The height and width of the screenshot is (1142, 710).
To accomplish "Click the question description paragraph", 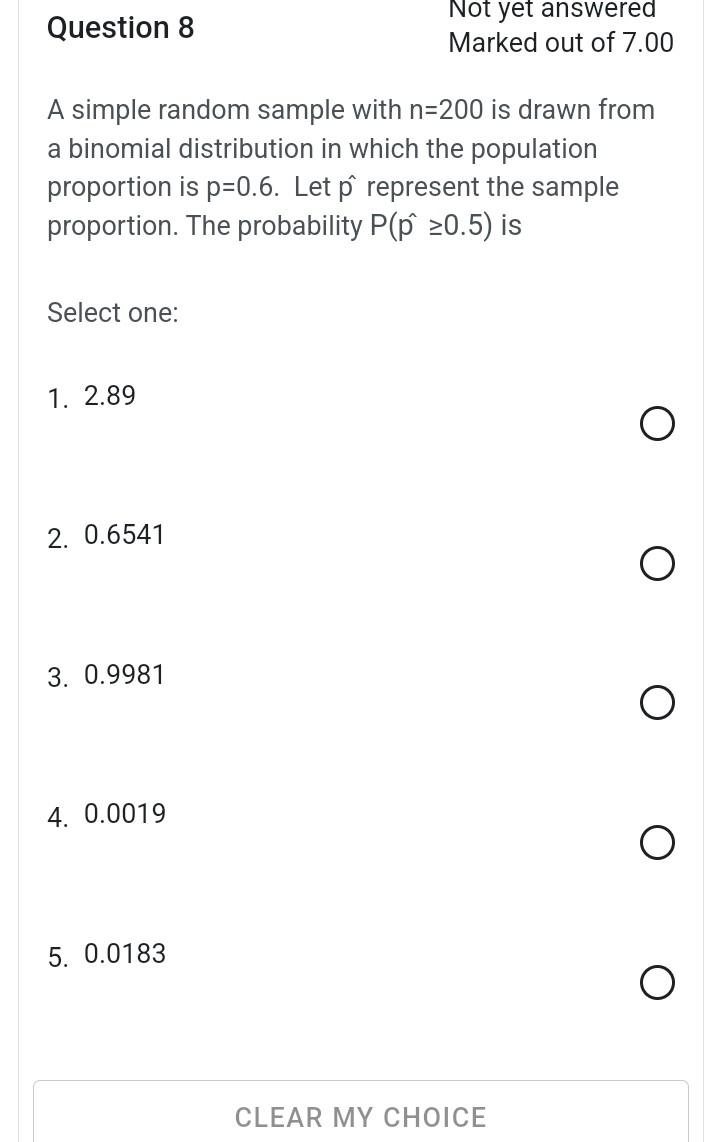I will (x=350, y=167).
